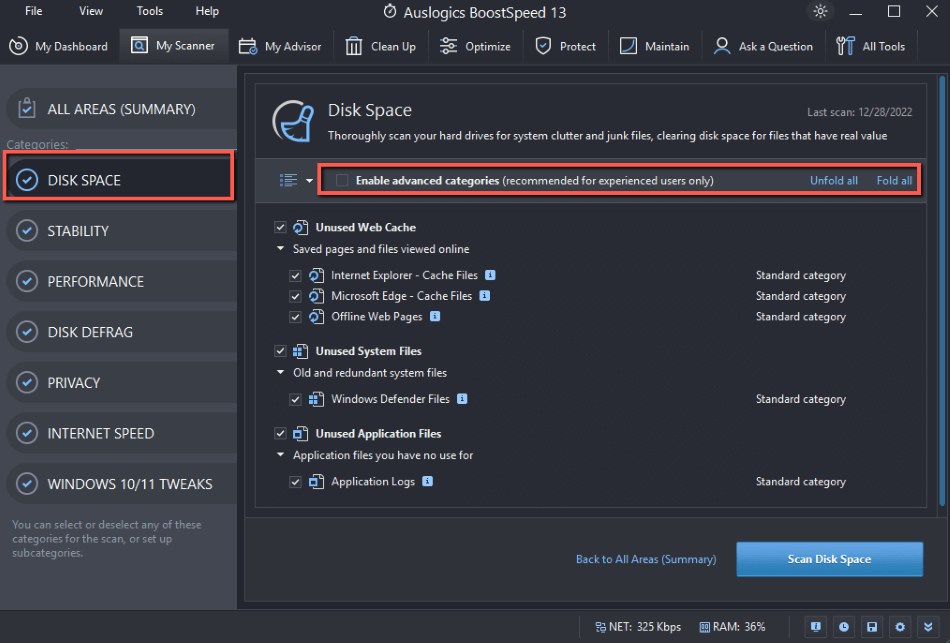Uncheck Application Logs checkbox
The image size is (950, 643).
(x=295, y=481)
